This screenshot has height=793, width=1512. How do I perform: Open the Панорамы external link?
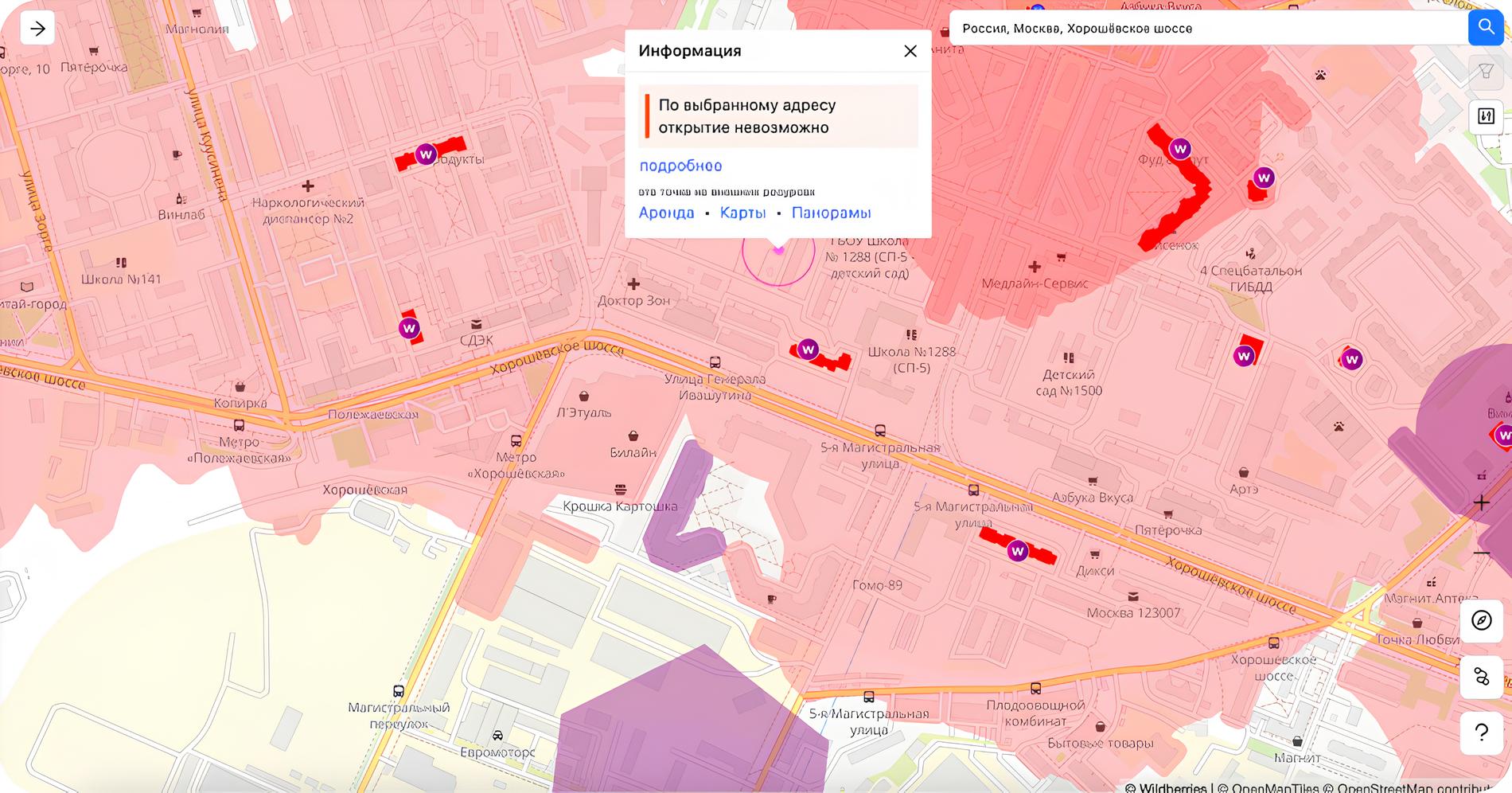(831, 213)
